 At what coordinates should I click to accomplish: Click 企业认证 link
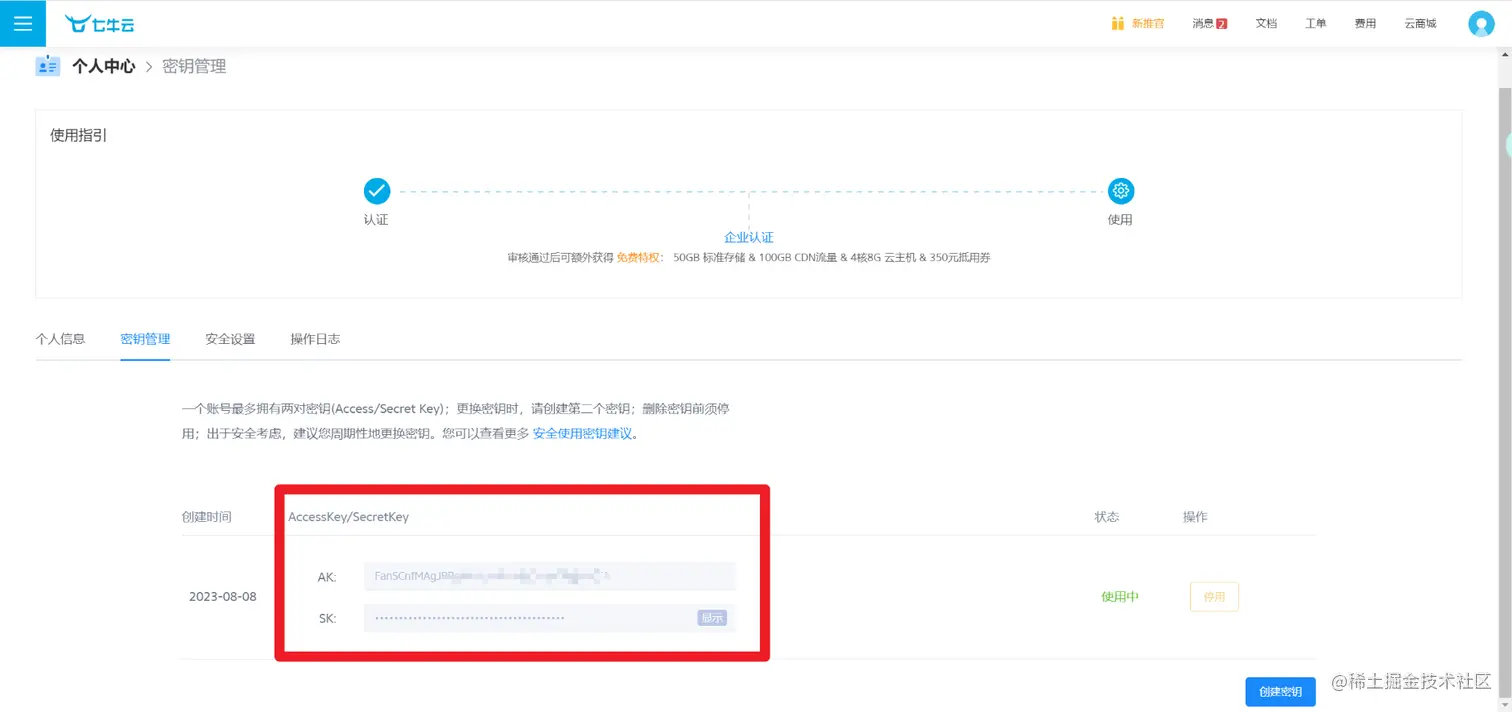coord(749,237)
